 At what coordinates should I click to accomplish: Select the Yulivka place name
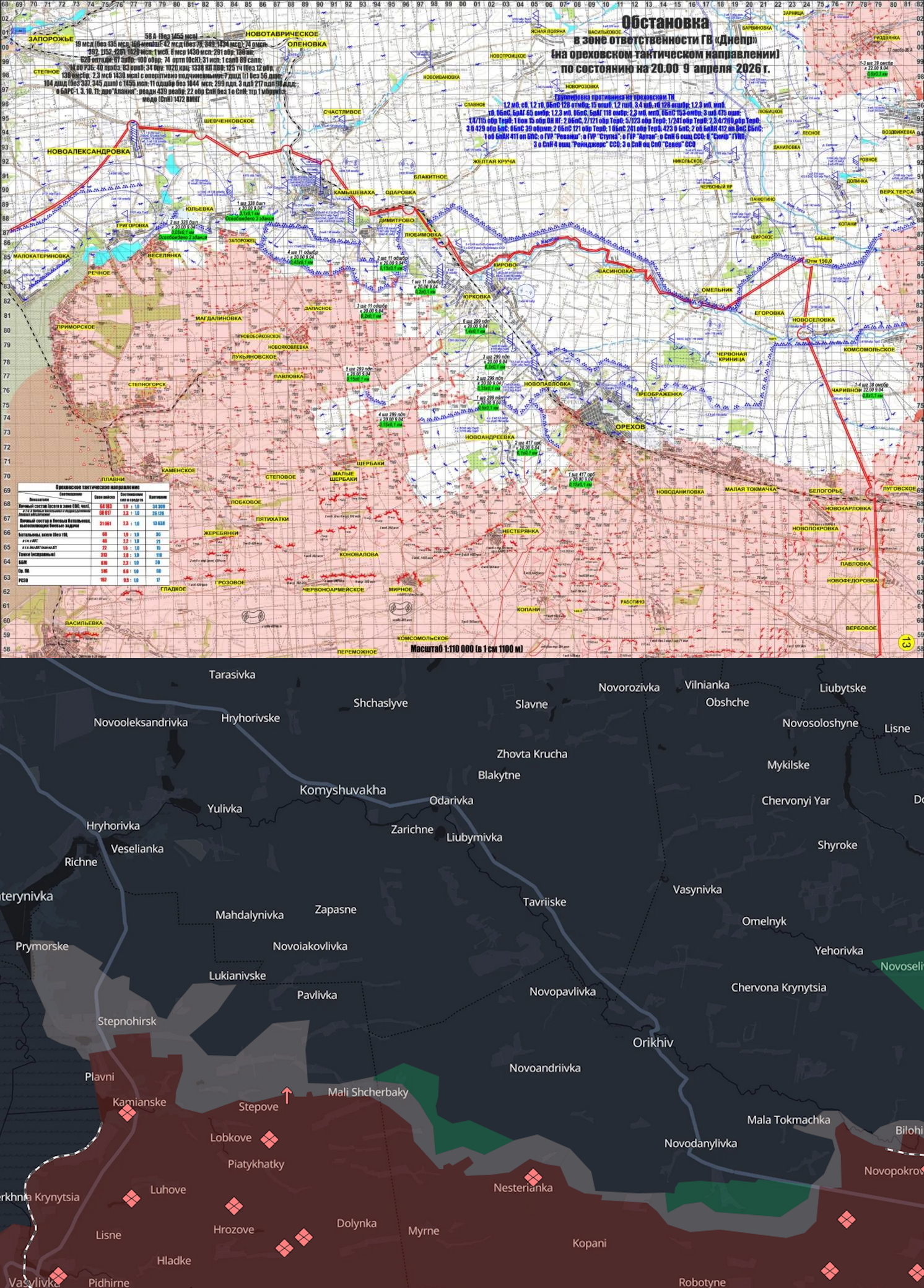tap(225, 808)
